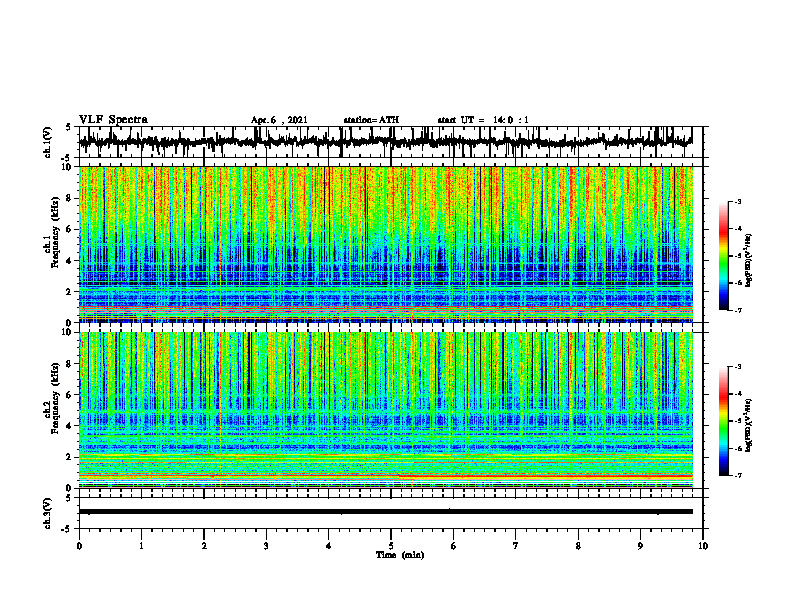The height and width of the screenshot is (612, 792).
Task: Click the "8" minute tick on time axis
Action: pyautogui.click(x=578, y=546)
